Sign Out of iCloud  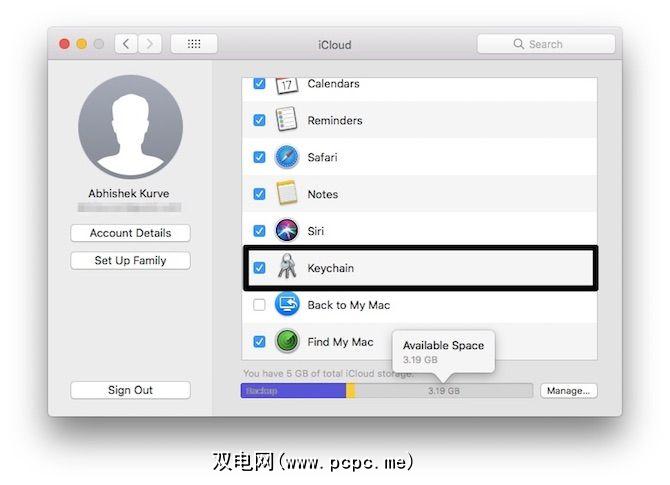pos(130,390)
